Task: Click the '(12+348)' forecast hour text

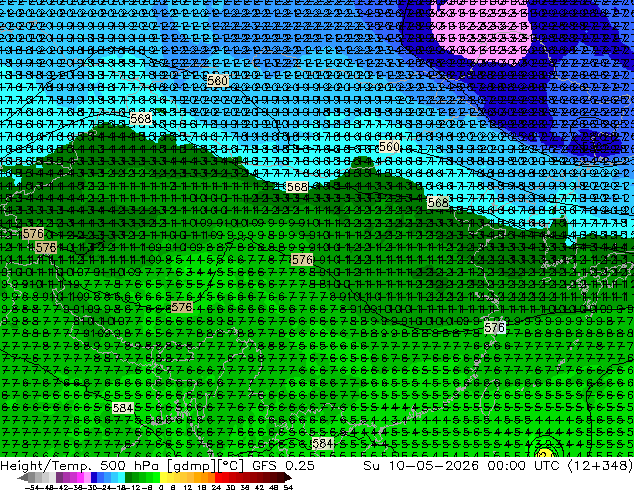Action: click(x=600, y=466)
